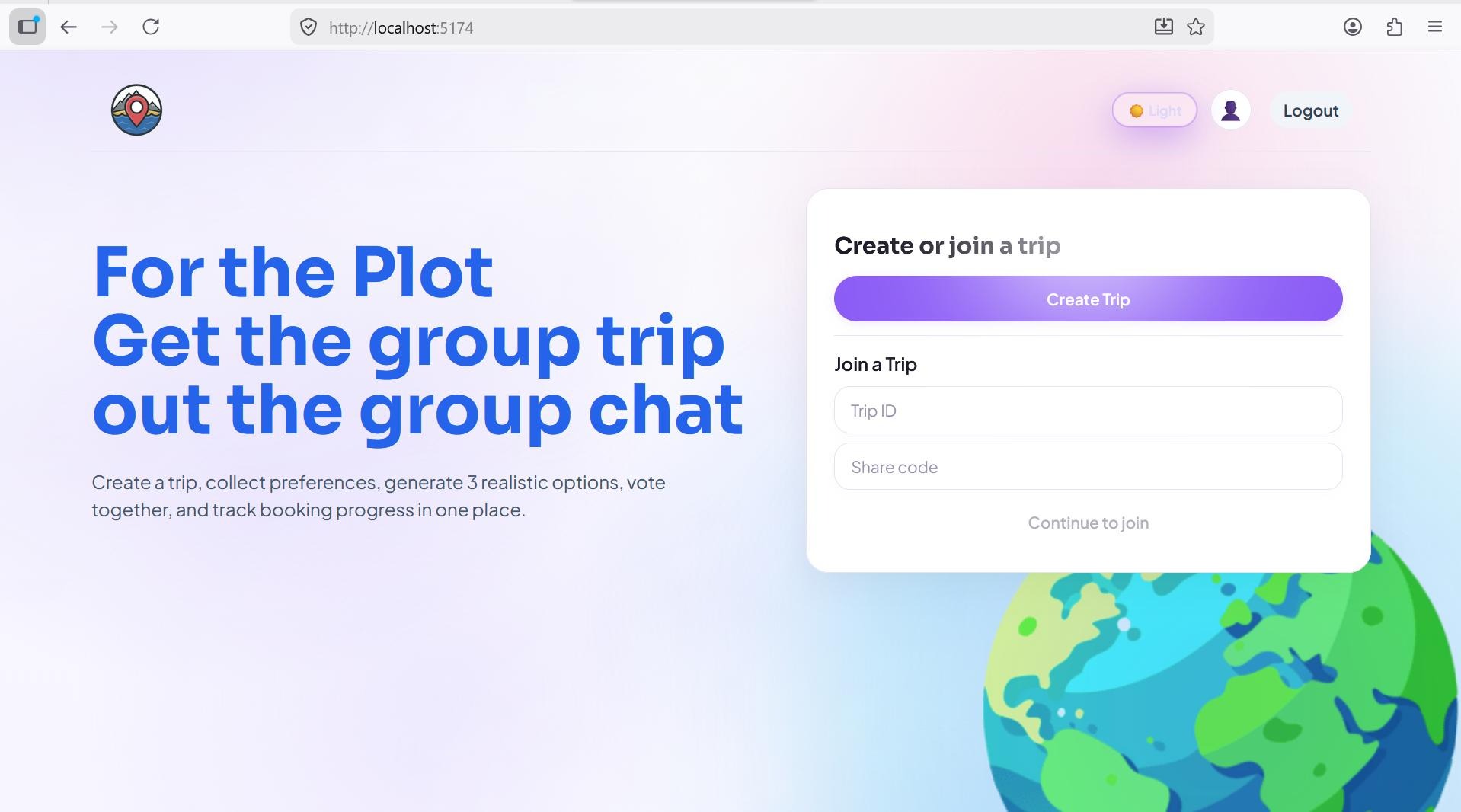The image size is (1461, 812).
Task: Go back with browser back arrow
Action: click(x=69, y=27)
